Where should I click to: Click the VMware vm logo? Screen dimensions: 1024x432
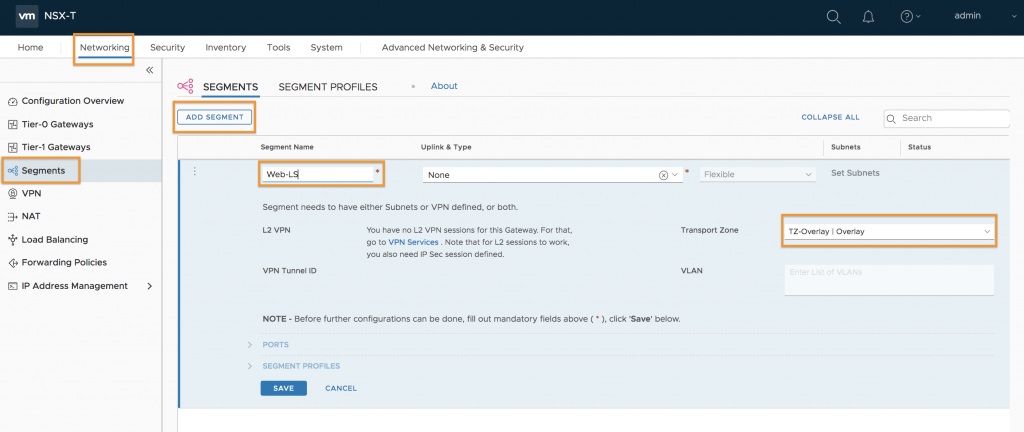tap(26, 16)
